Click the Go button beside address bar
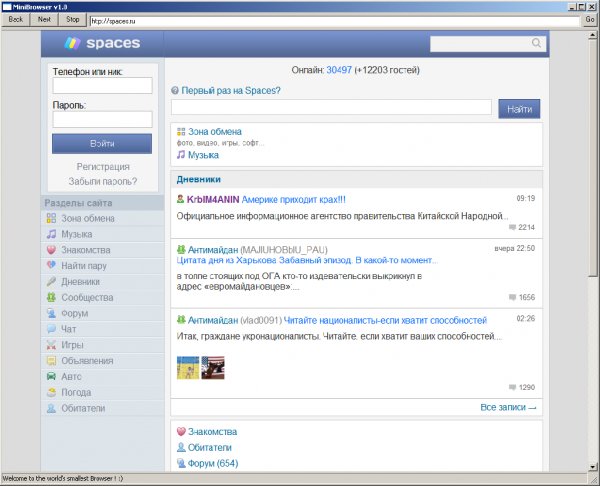The height and width of the screenshot is (486, 600). [x=590, y=20]
